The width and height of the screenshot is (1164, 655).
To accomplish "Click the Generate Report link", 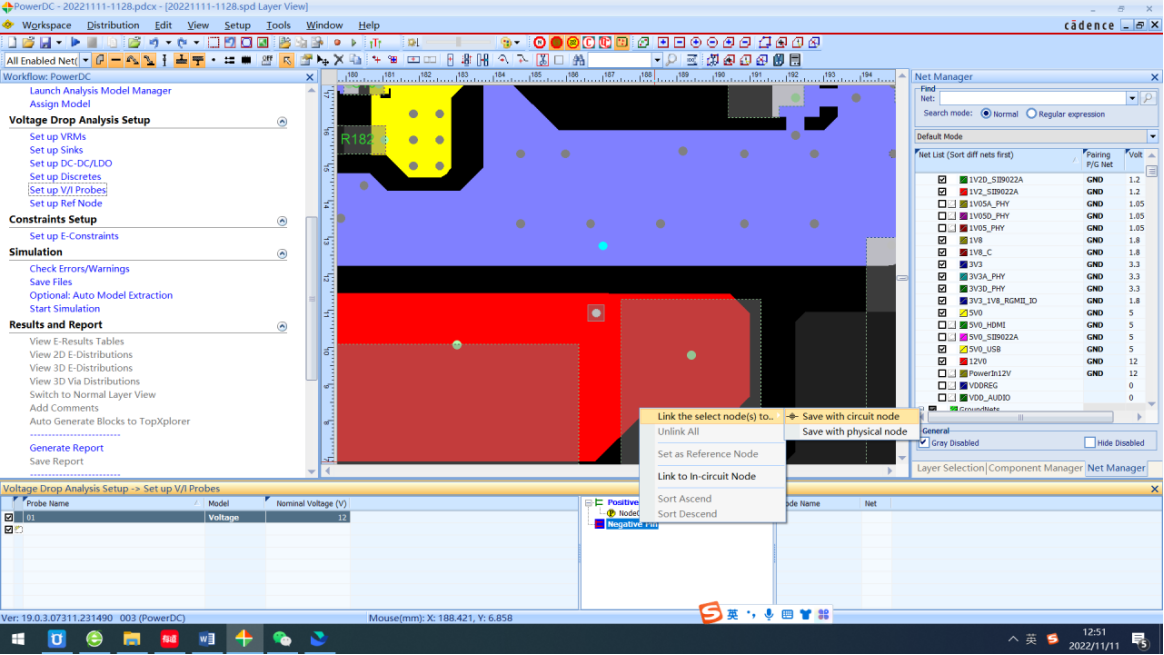I will 66,448.
